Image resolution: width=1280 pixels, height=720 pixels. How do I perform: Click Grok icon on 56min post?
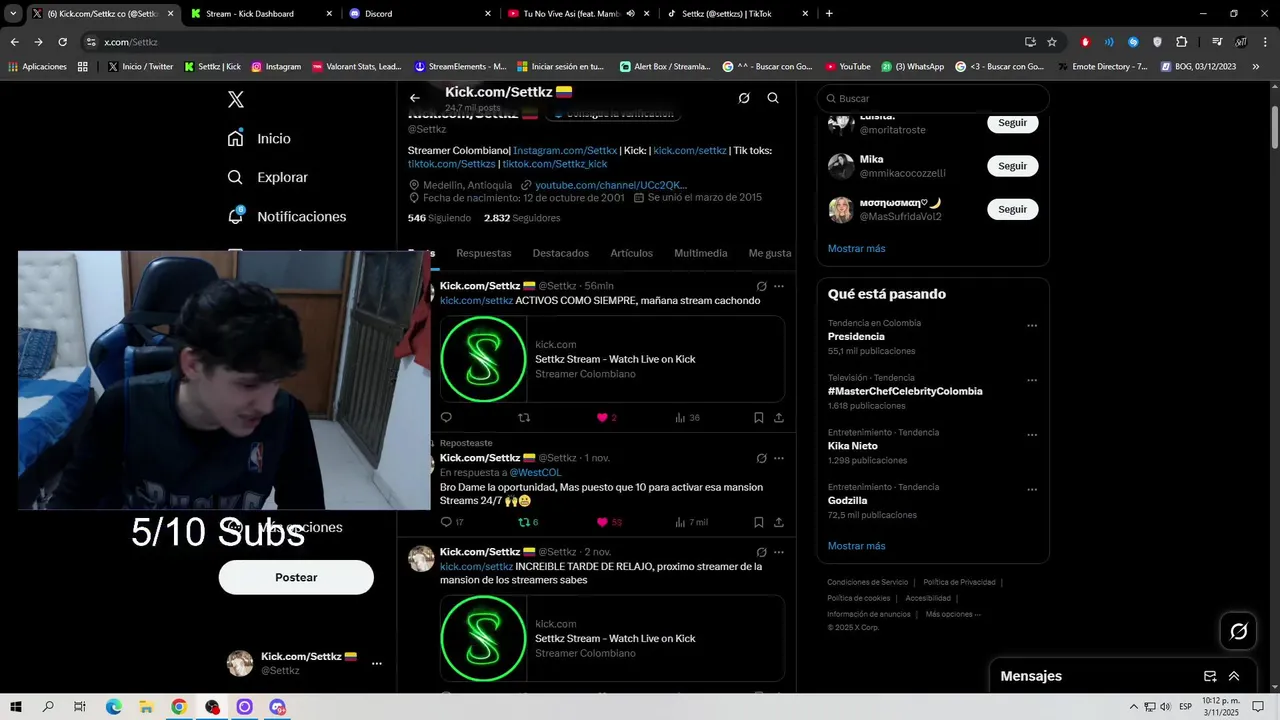coord(761,286)
